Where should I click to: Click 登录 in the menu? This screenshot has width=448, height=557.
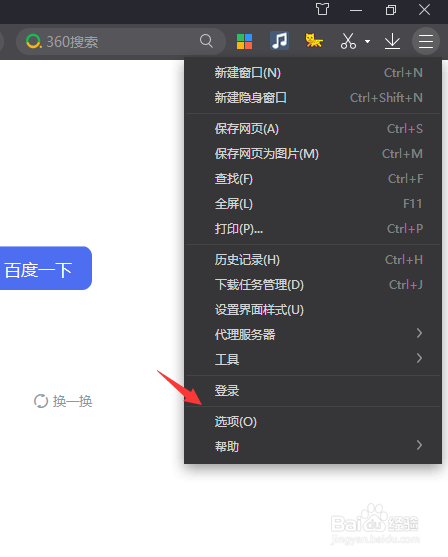point(313,391)
